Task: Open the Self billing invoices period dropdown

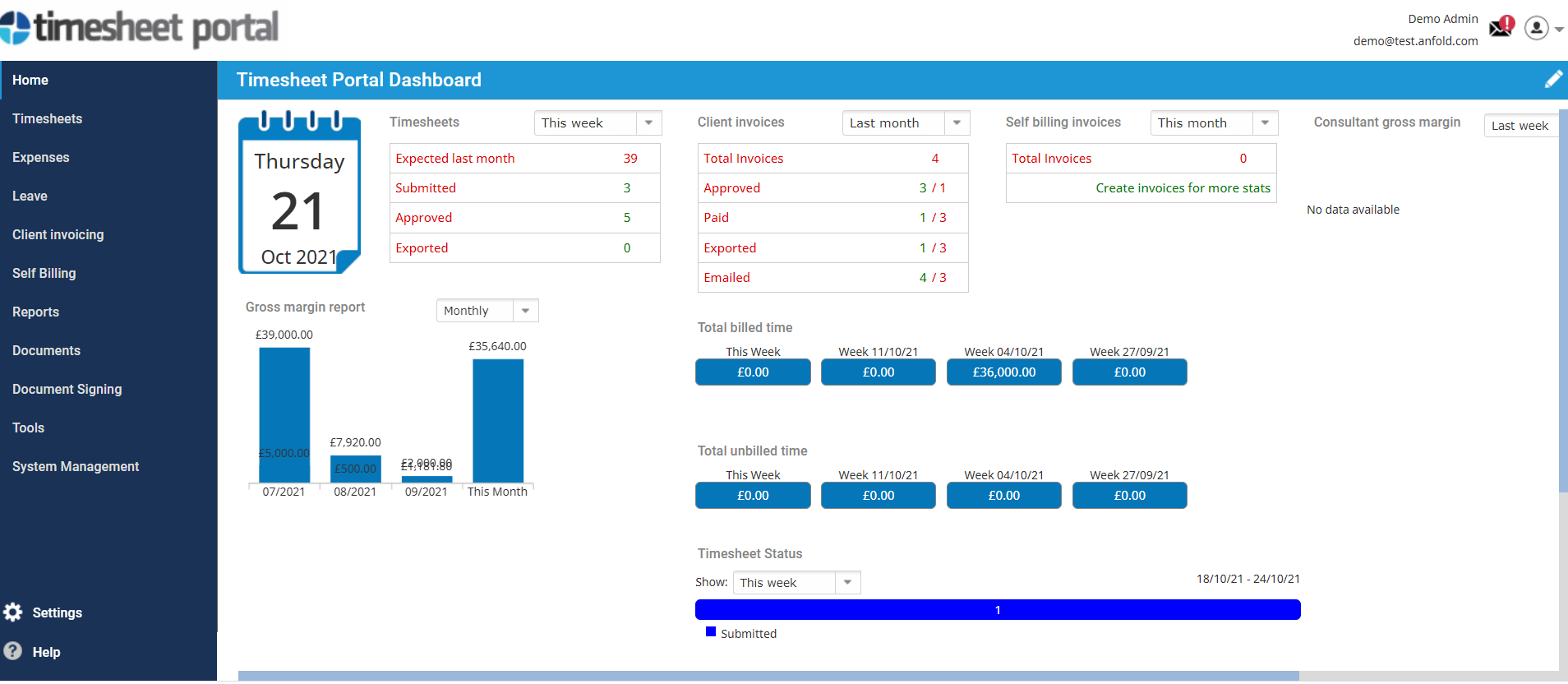Action: tap(1214, 122)
